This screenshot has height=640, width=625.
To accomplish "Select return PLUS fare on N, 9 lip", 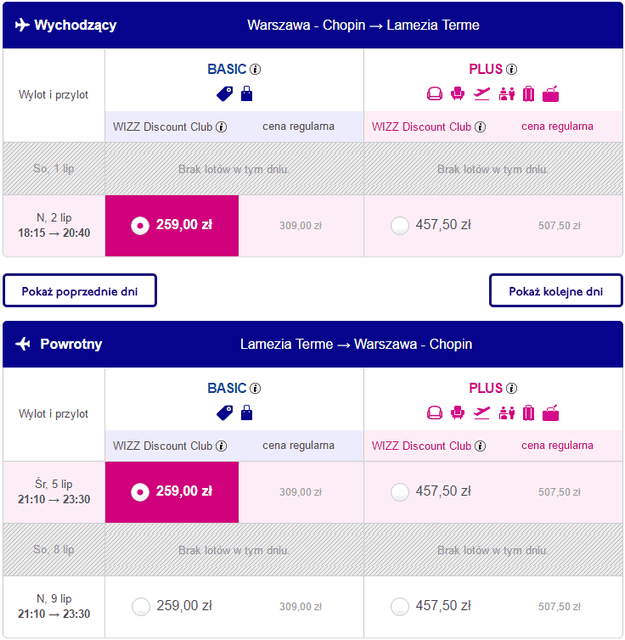I will (x=400, y=605).
